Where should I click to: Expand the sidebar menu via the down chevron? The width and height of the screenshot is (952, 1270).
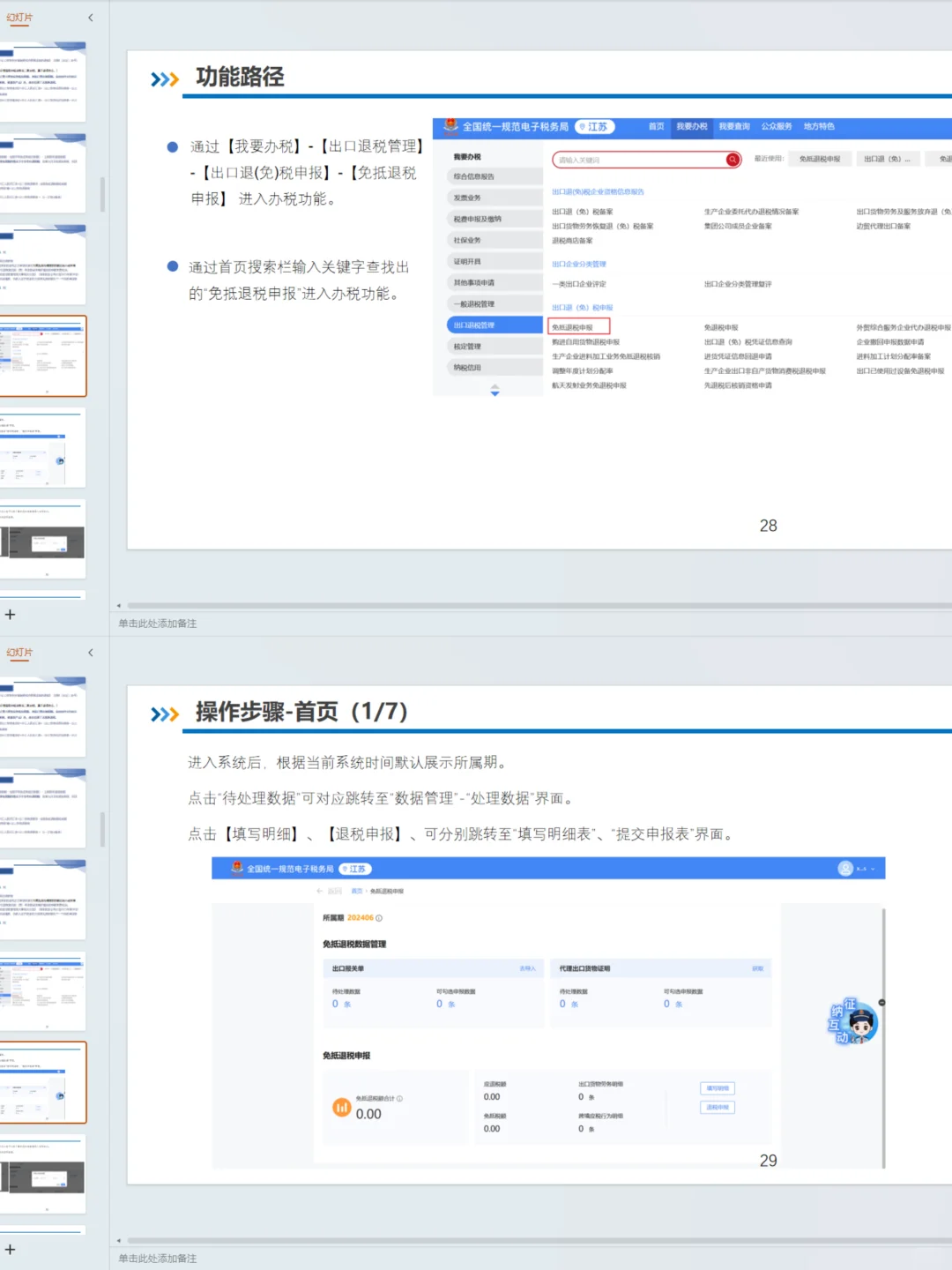coord(495,395)
